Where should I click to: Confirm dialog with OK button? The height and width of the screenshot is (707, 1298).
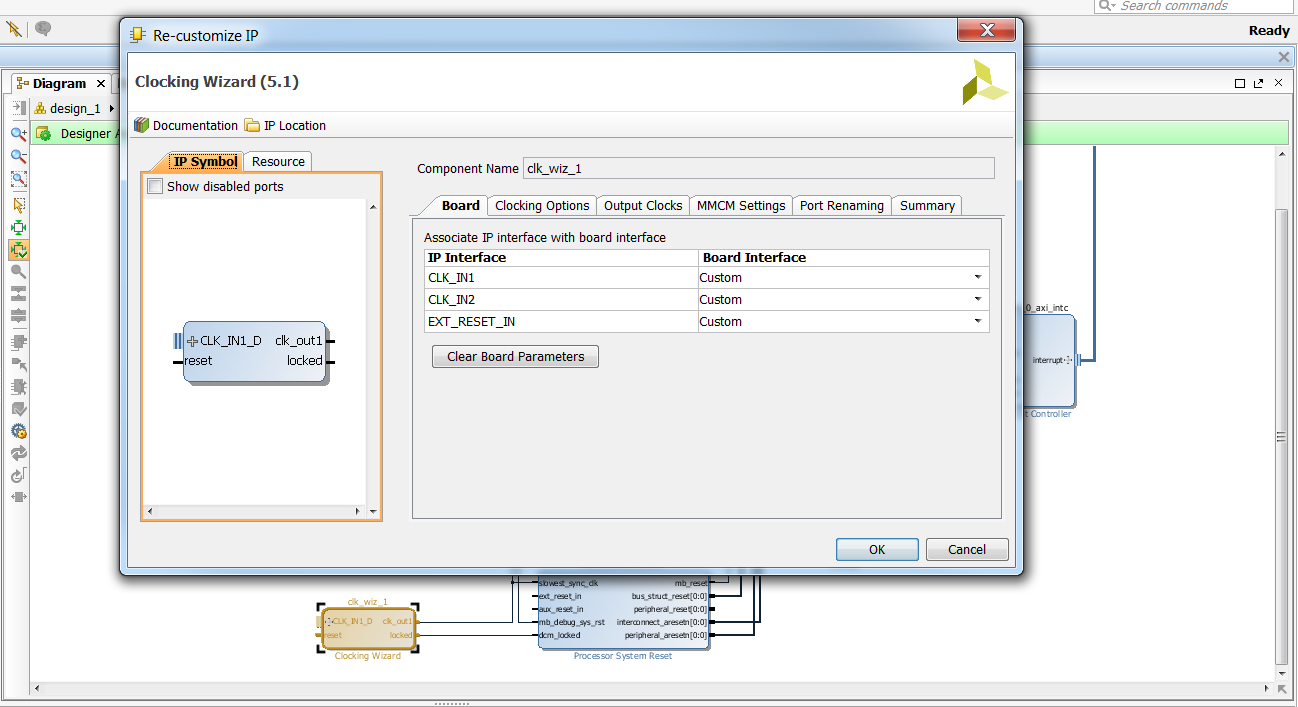click(877, 549)
